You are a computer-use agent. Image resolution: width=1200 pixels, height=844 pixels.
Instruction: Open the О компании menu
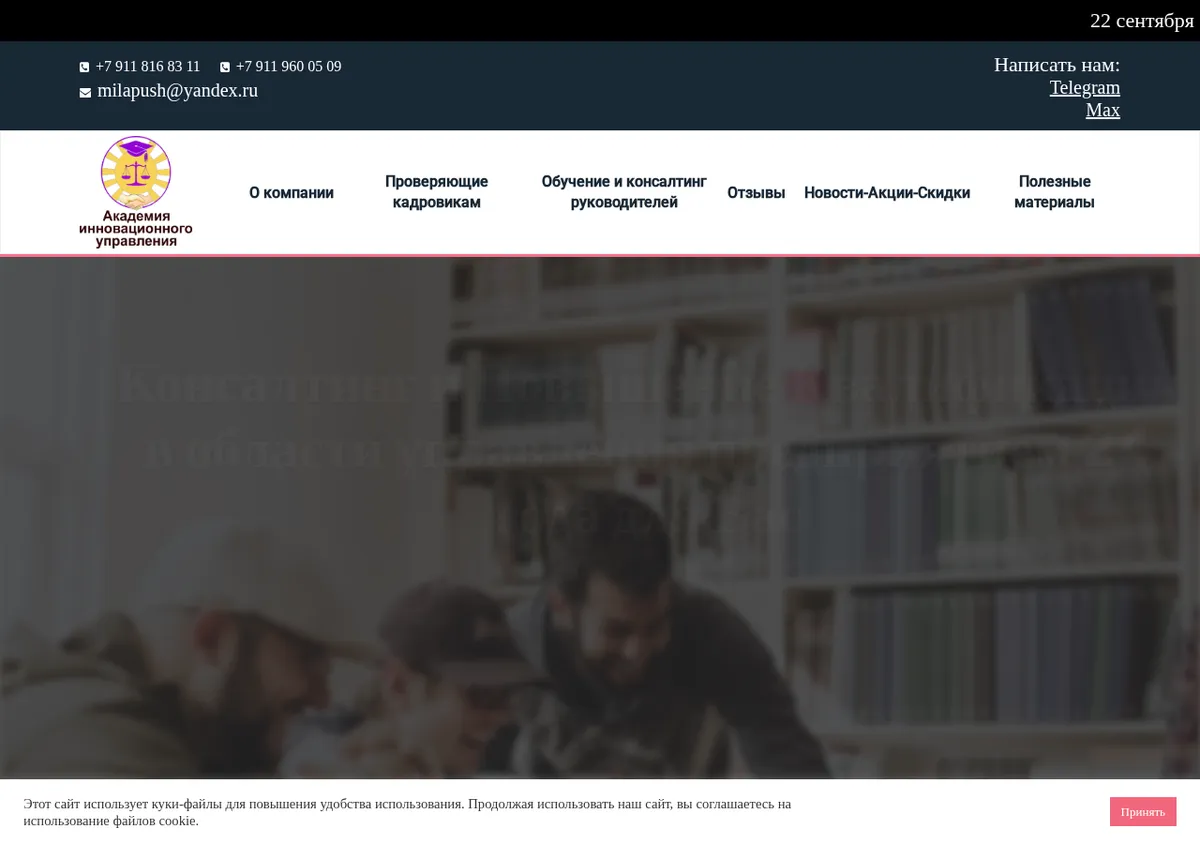pos(291,193)
